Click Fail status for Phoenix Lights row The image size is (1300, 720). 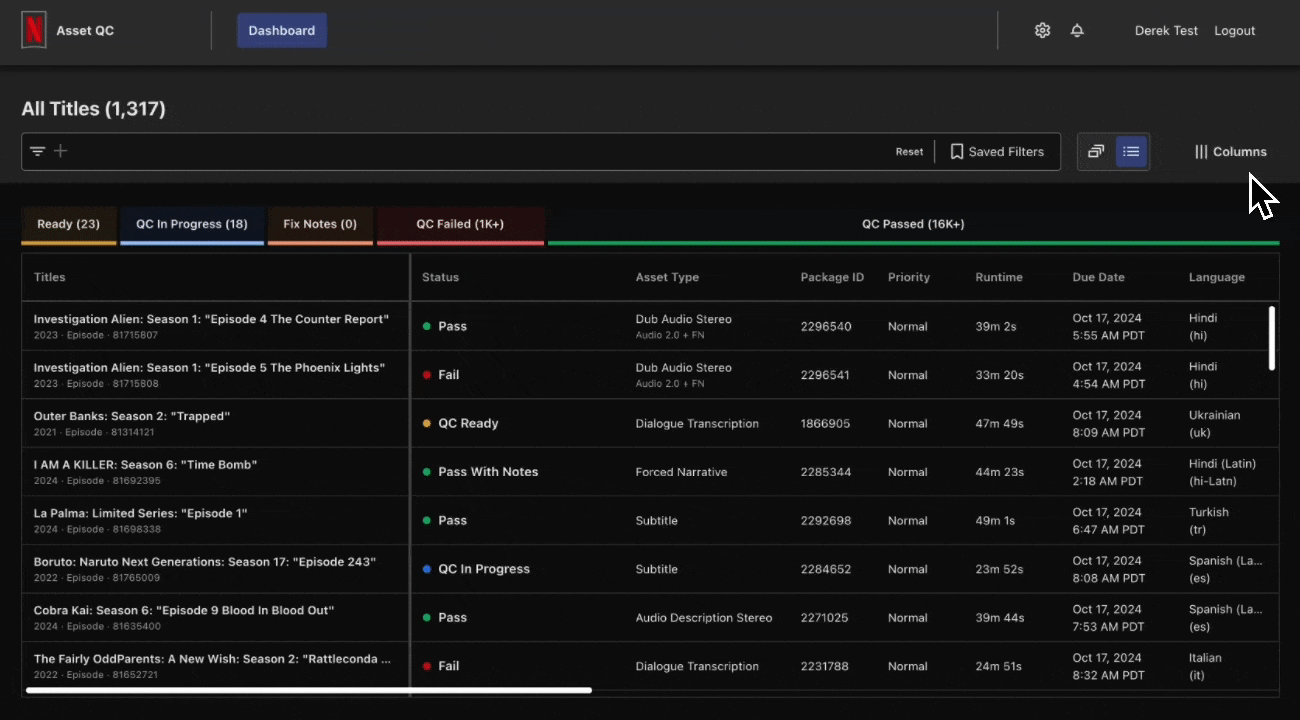441,375
